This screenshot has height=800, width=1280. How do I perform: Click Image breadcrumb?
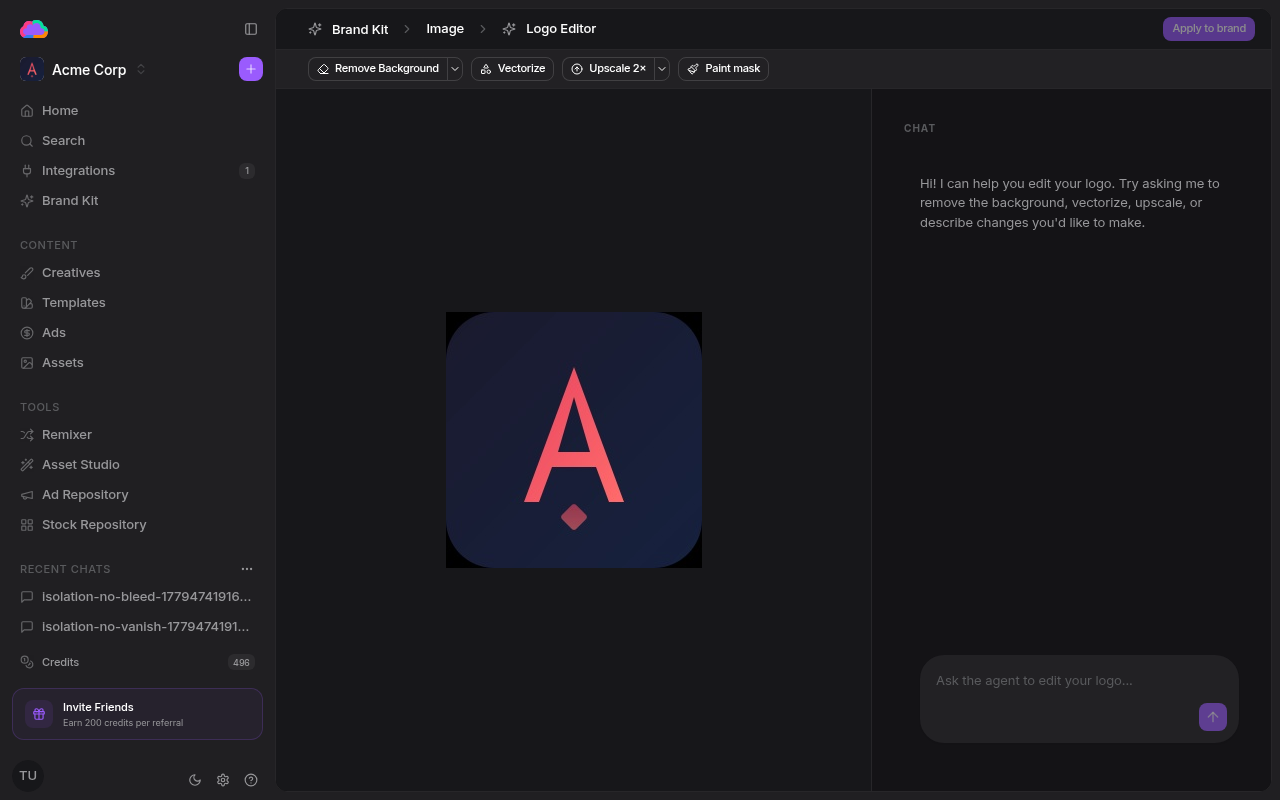coord(445,29)
